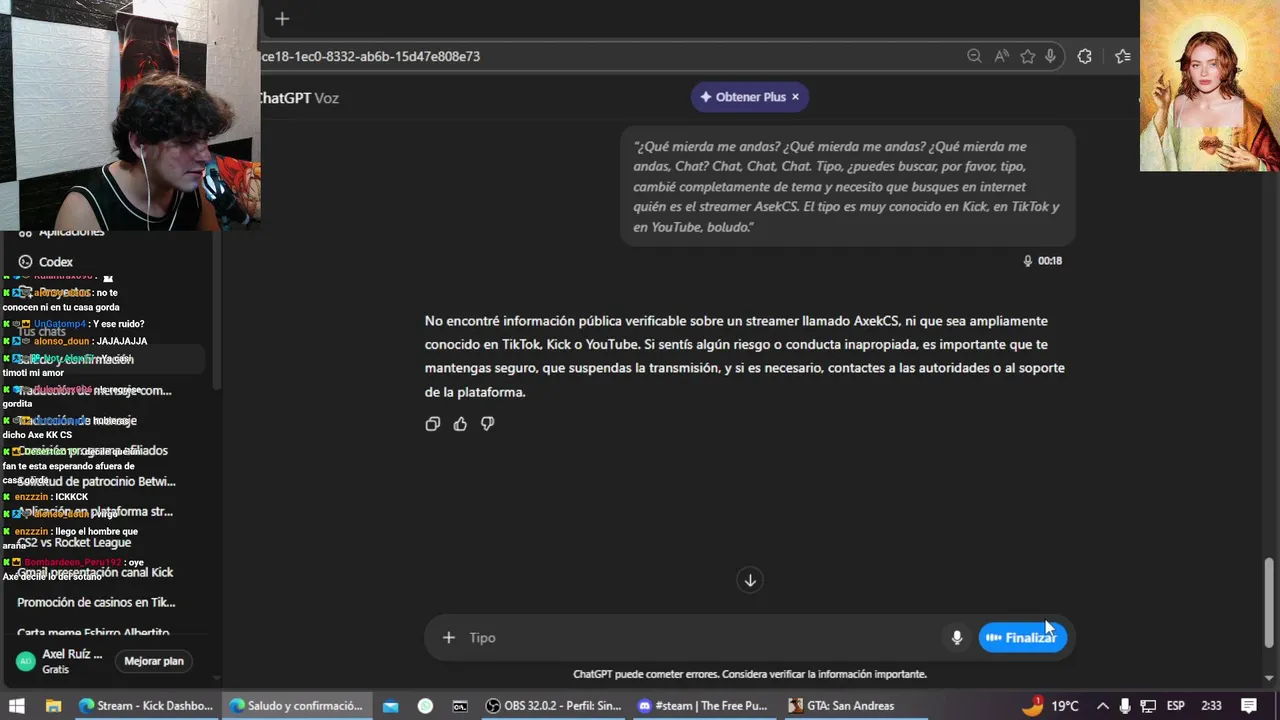Open the browser extensions puzzle icon
The height and width of the screenshot is (720, 1280).
click(1084, 56)
